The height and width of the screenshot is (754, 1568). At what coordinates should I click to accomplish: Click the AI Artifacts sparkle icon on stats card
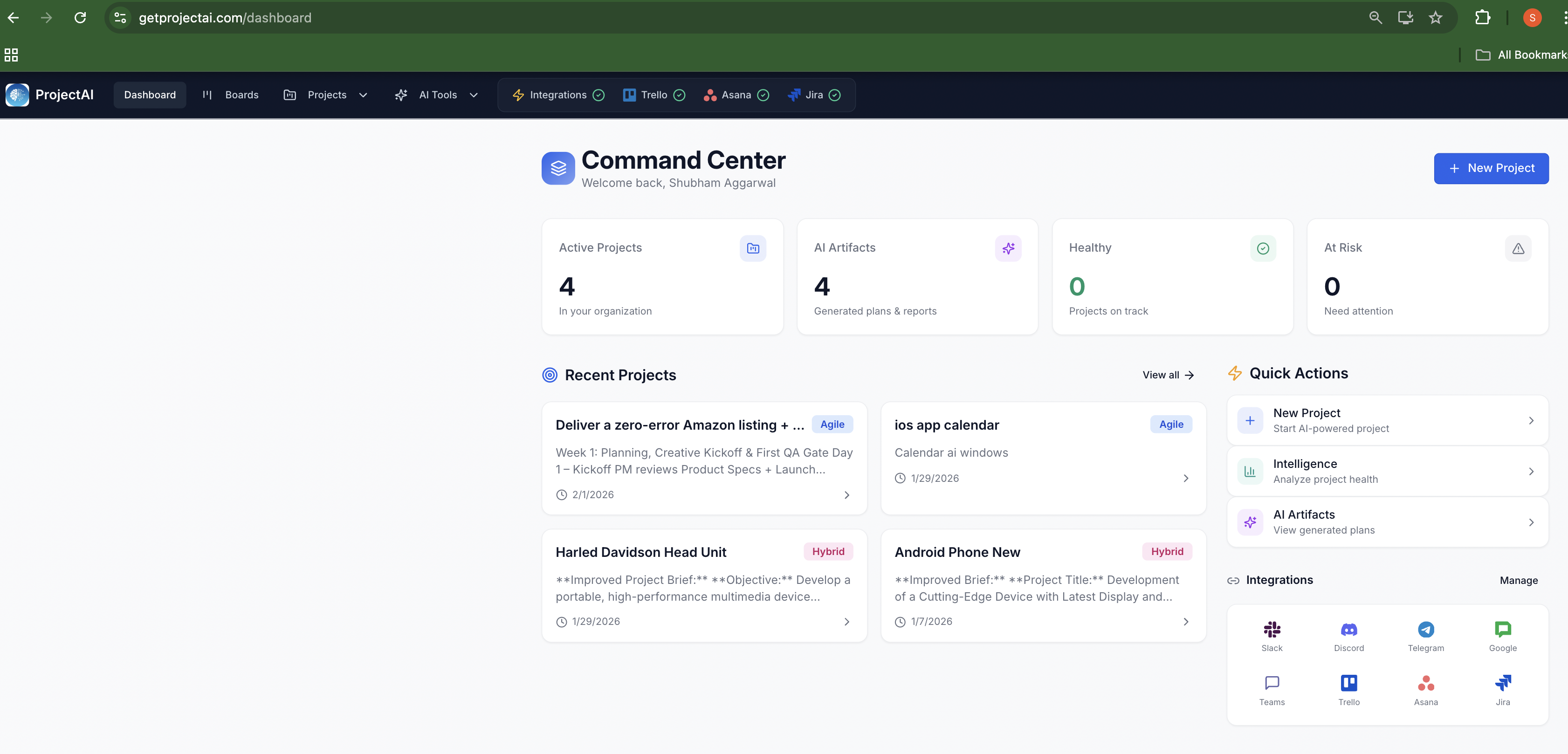1008,248
